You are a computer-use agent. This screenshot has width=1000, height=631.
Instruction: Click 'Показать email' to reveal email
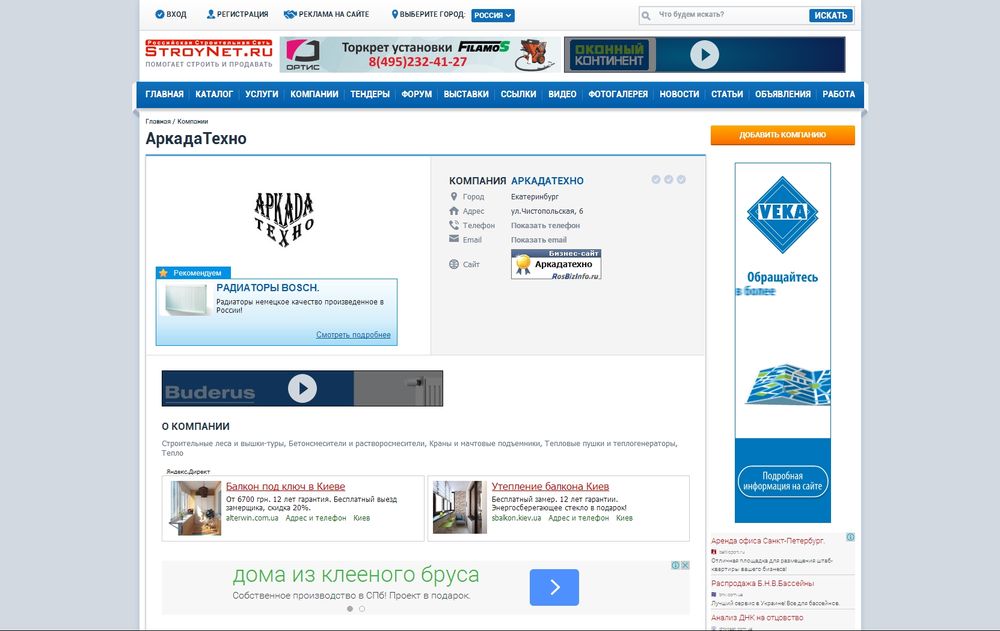pos(538,240)
